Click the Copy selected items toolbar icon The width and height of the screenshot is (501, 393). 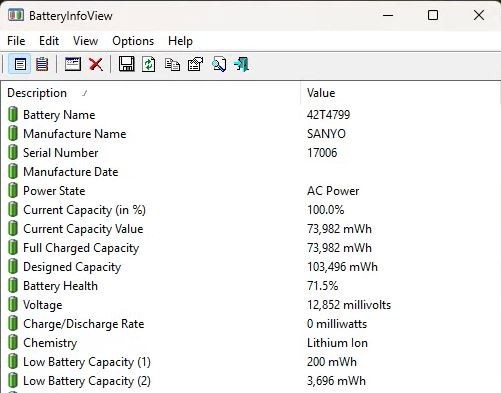point(172,64)
